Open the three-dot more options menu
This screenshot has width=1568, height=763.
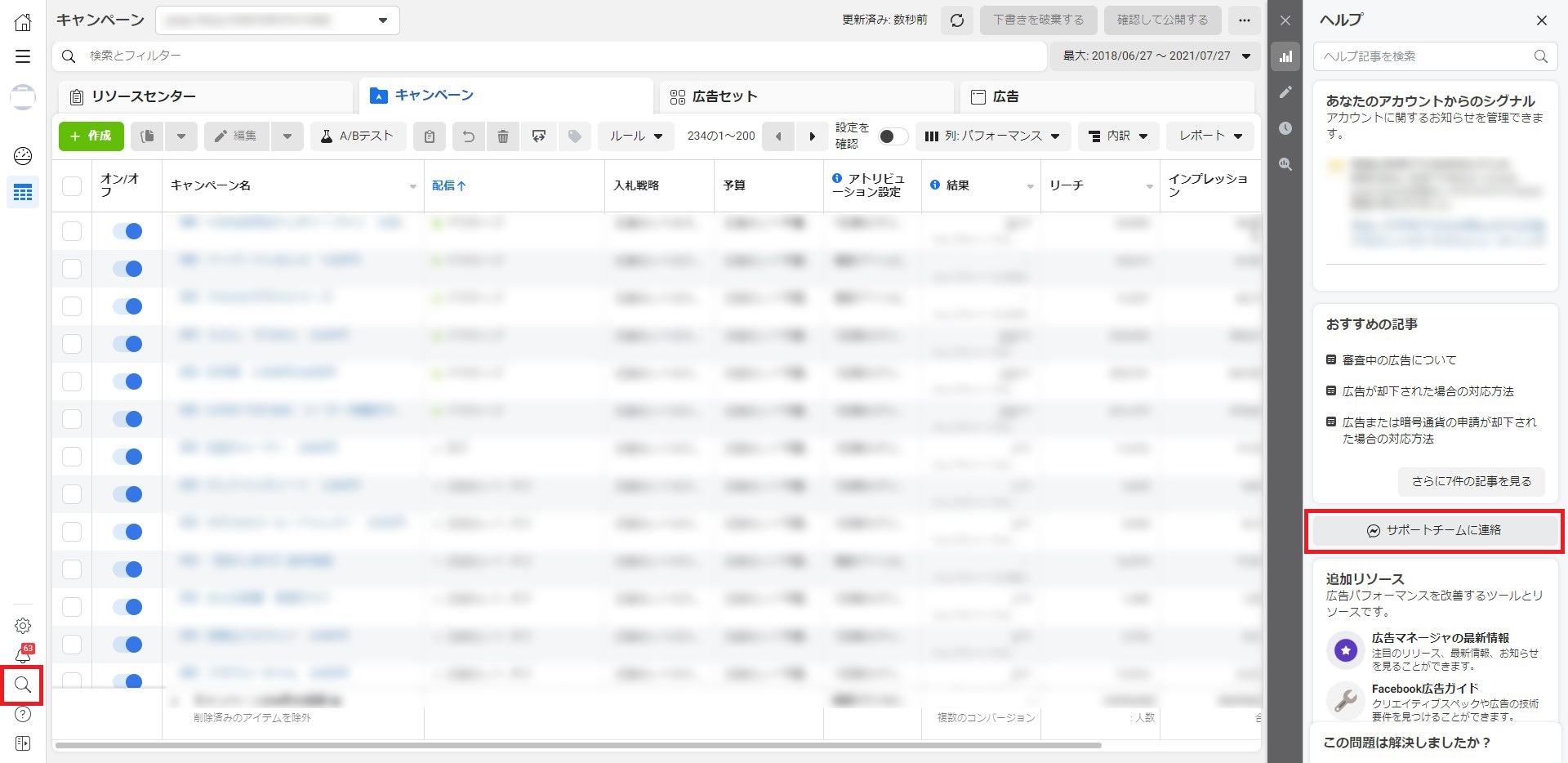(x=1244, y=20)
